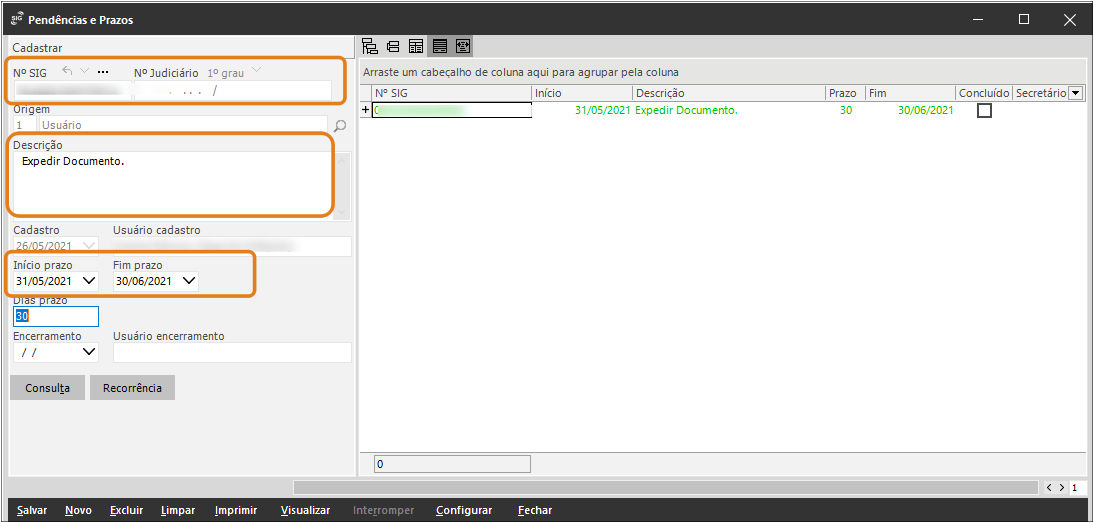Click the Prazo cell showing 30 in grid
This screenshot has height=523, width=1094.
pos(846,110)
